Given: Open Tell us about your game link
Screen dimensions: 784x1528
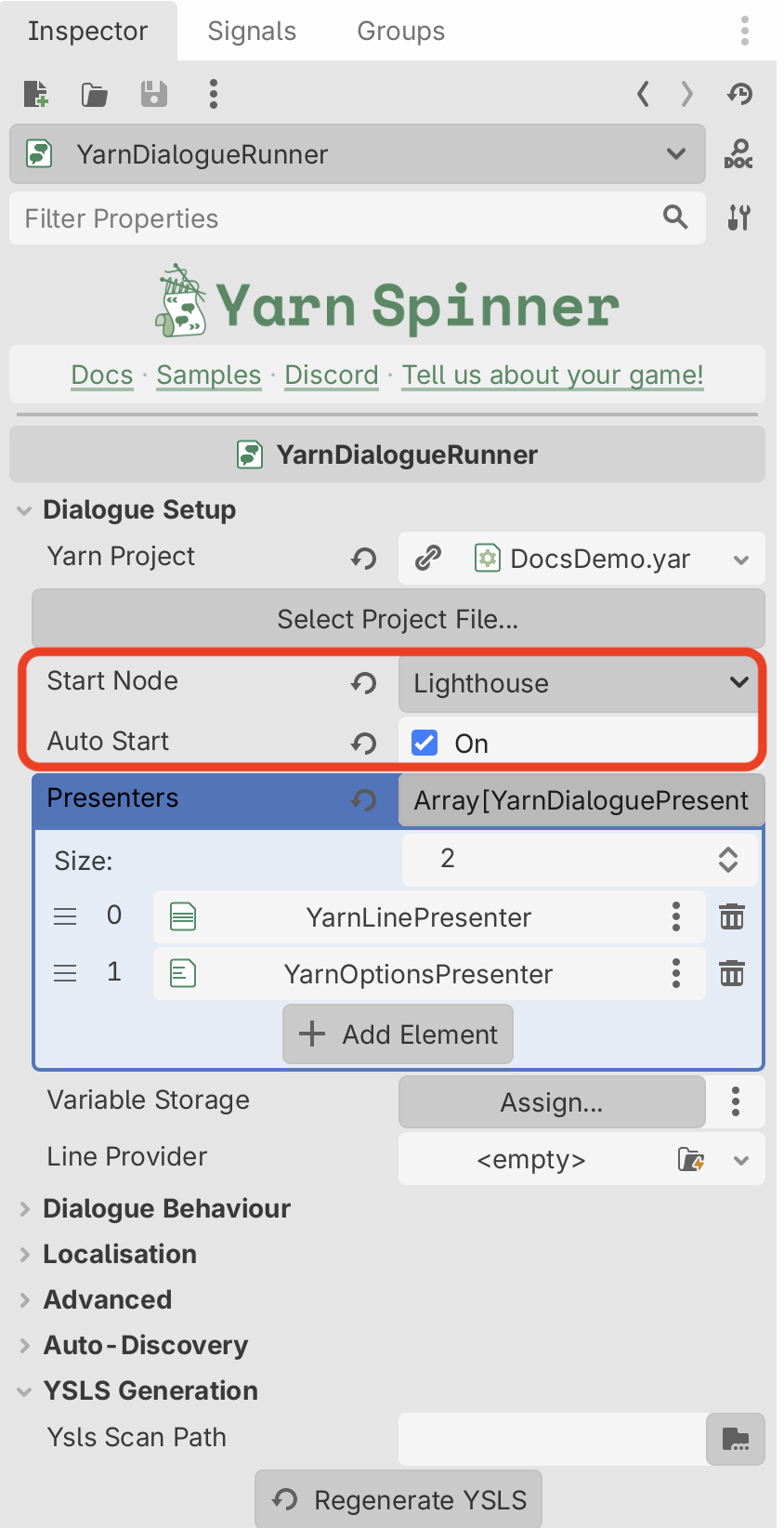Looking at the screenshot, I should point(553,375).
